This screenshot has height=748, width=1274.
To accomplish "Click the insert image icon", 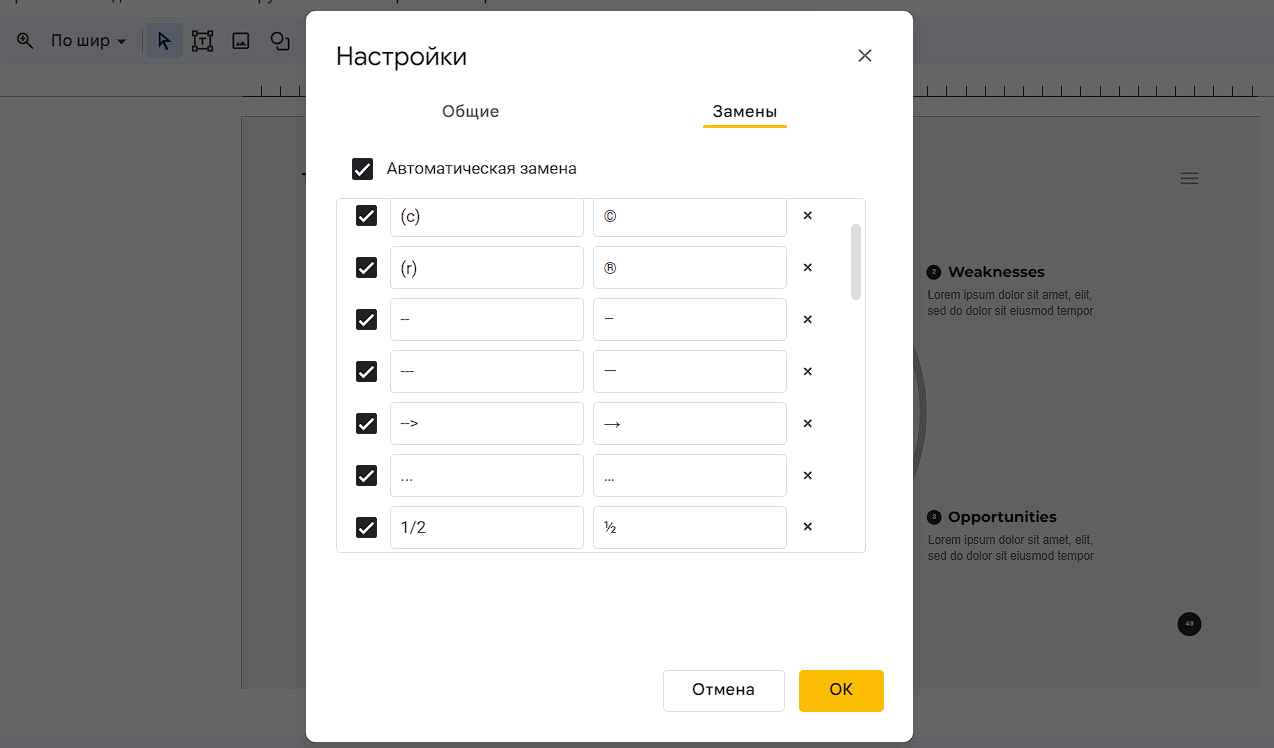I will coord(241,41).
